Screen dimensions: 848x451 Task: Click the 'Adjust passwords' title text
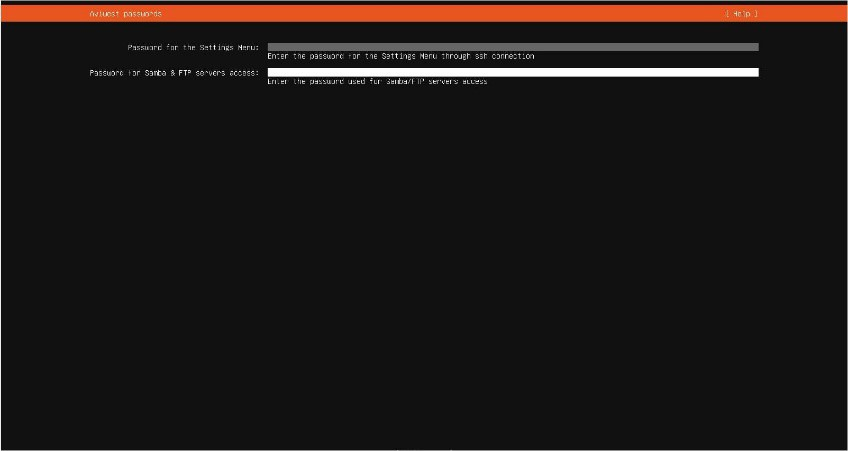[125, 14]
